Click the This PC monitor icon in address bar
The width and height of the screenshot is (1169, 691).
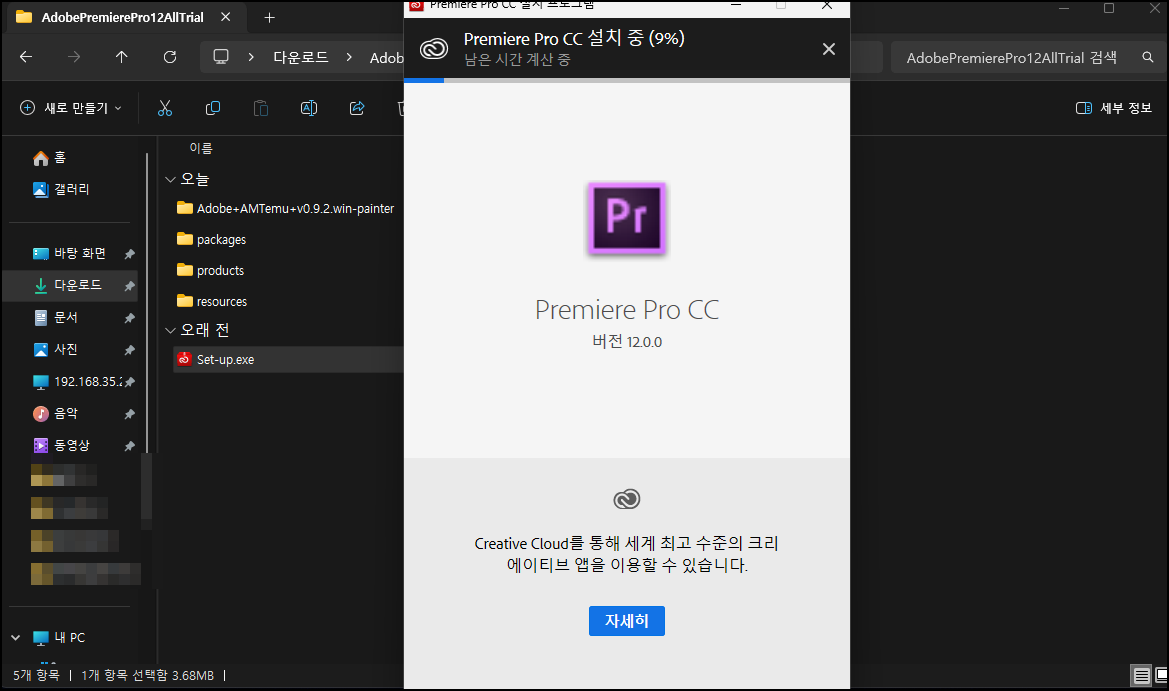[x=221, y=57]
